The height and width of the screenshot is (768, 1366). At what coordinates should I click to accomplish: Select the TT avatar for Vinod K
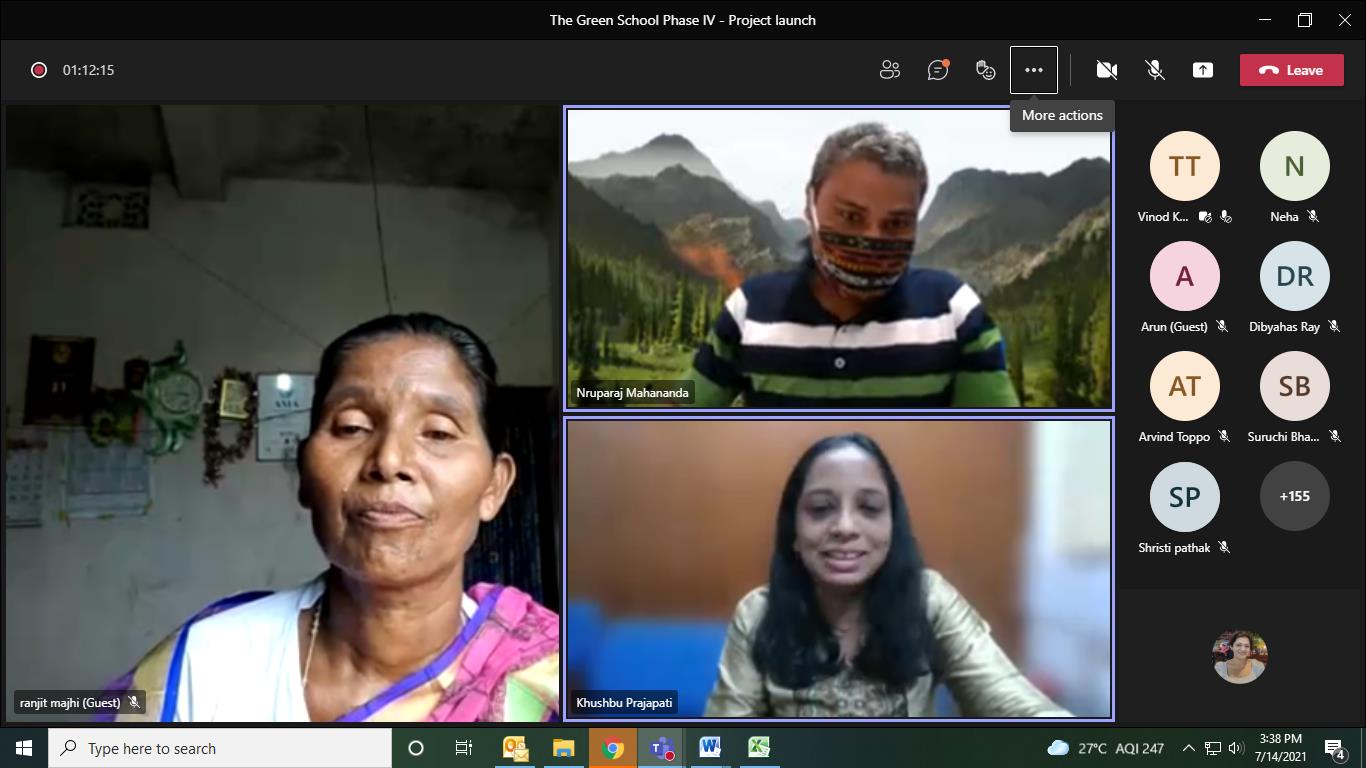tap(1184, 166)
